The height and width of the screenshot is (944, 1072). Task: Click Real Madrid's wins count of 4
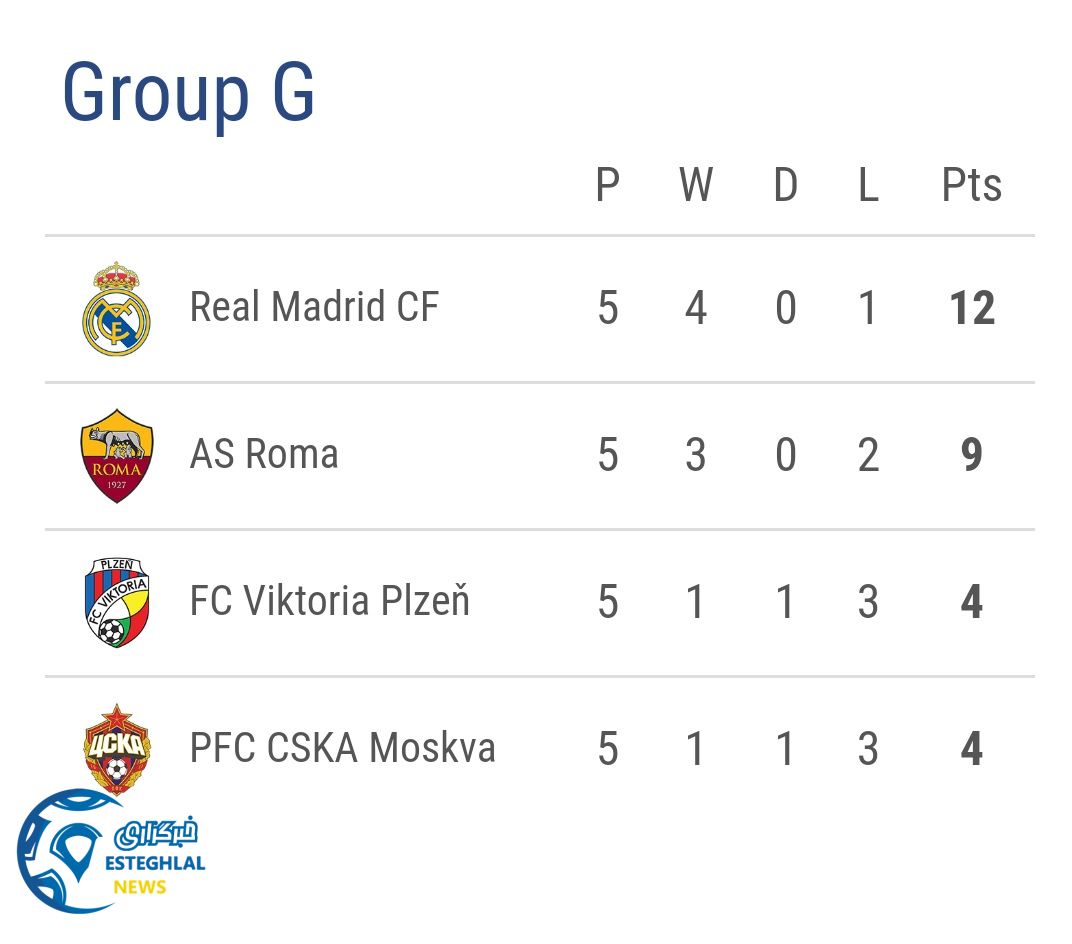(x=696, y=309)
